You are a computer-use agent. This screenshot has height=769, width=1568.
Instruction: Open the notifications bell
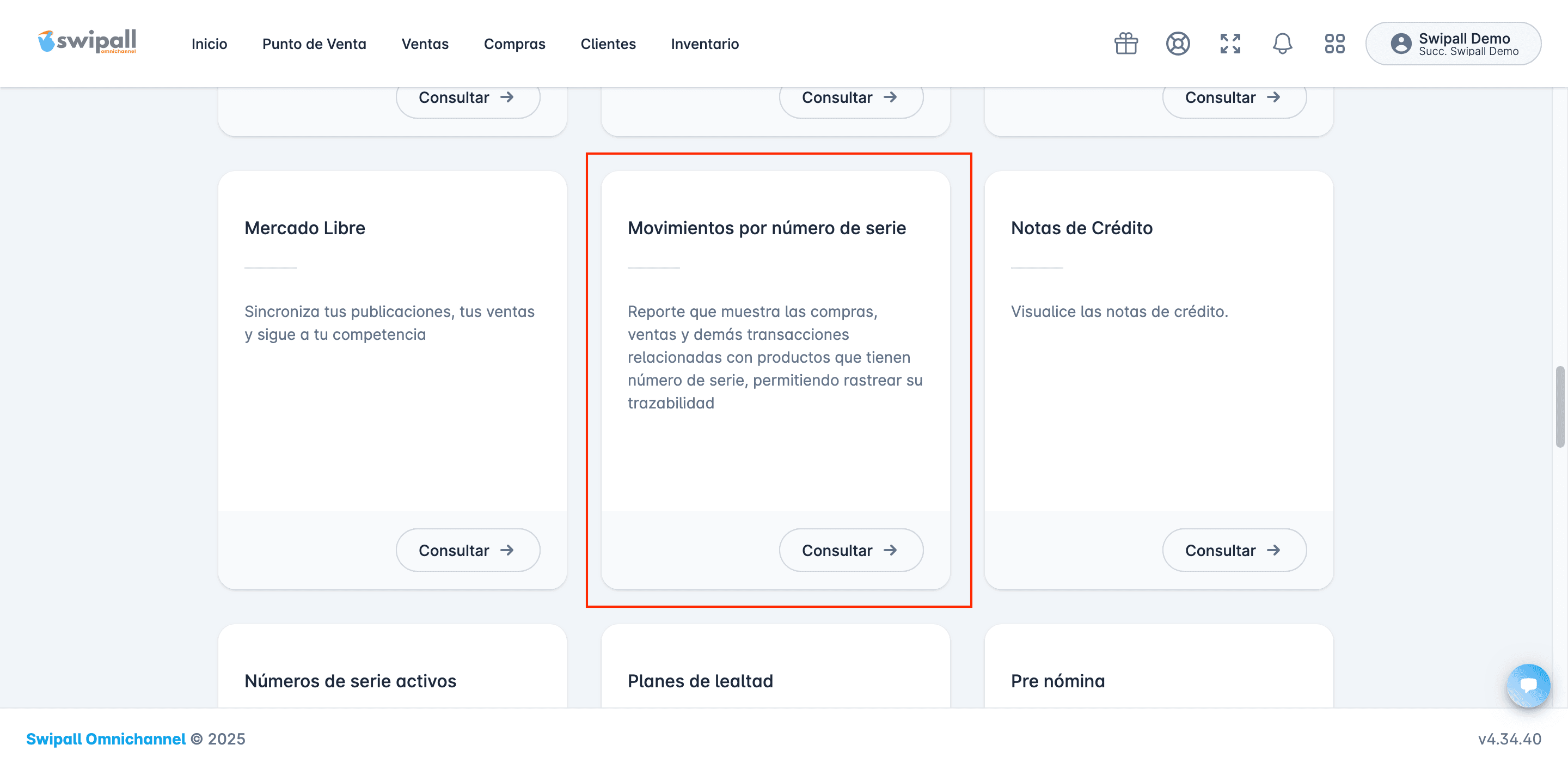[x=1282, y=44]
